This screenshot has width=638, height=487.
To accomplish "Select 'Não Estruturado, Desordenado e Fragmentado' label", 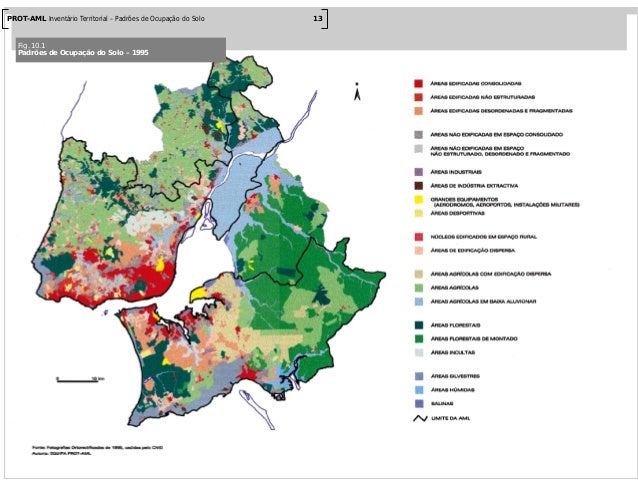I will tap(500, 154).
